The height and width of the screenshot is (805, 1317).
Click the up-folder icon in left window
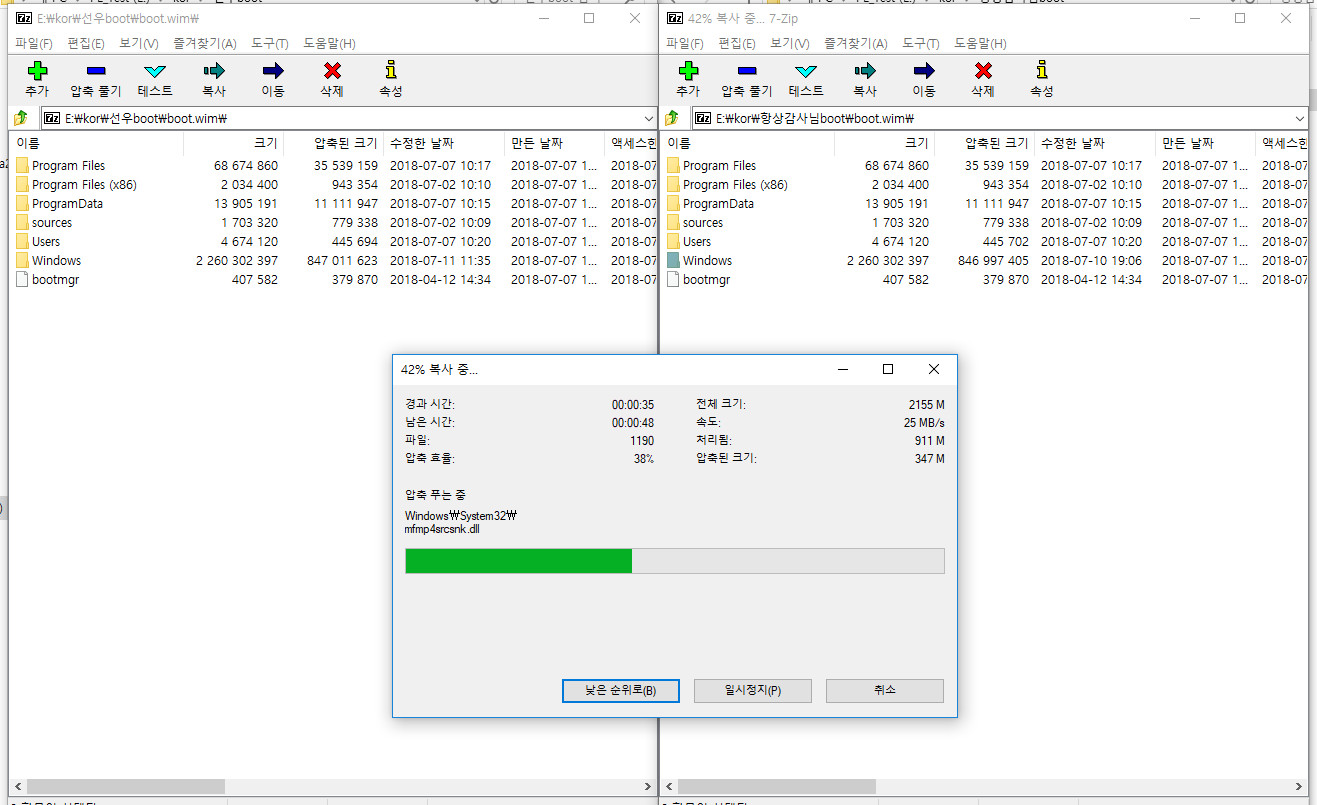coord(21,118)
